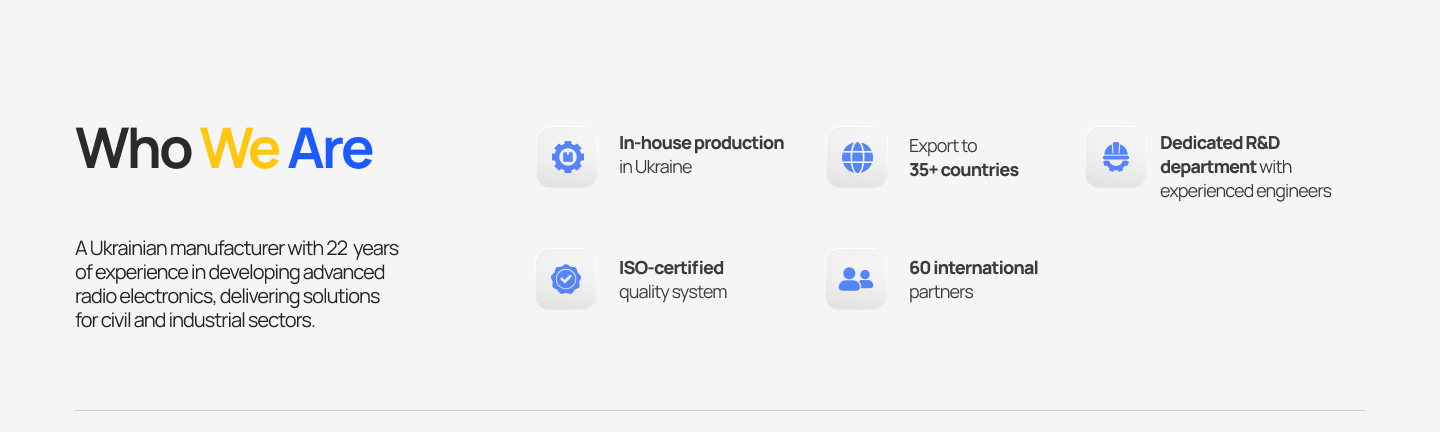Click the blue "Are" heading word
The image size is (1440, 432).
click(x=330, y=149)
